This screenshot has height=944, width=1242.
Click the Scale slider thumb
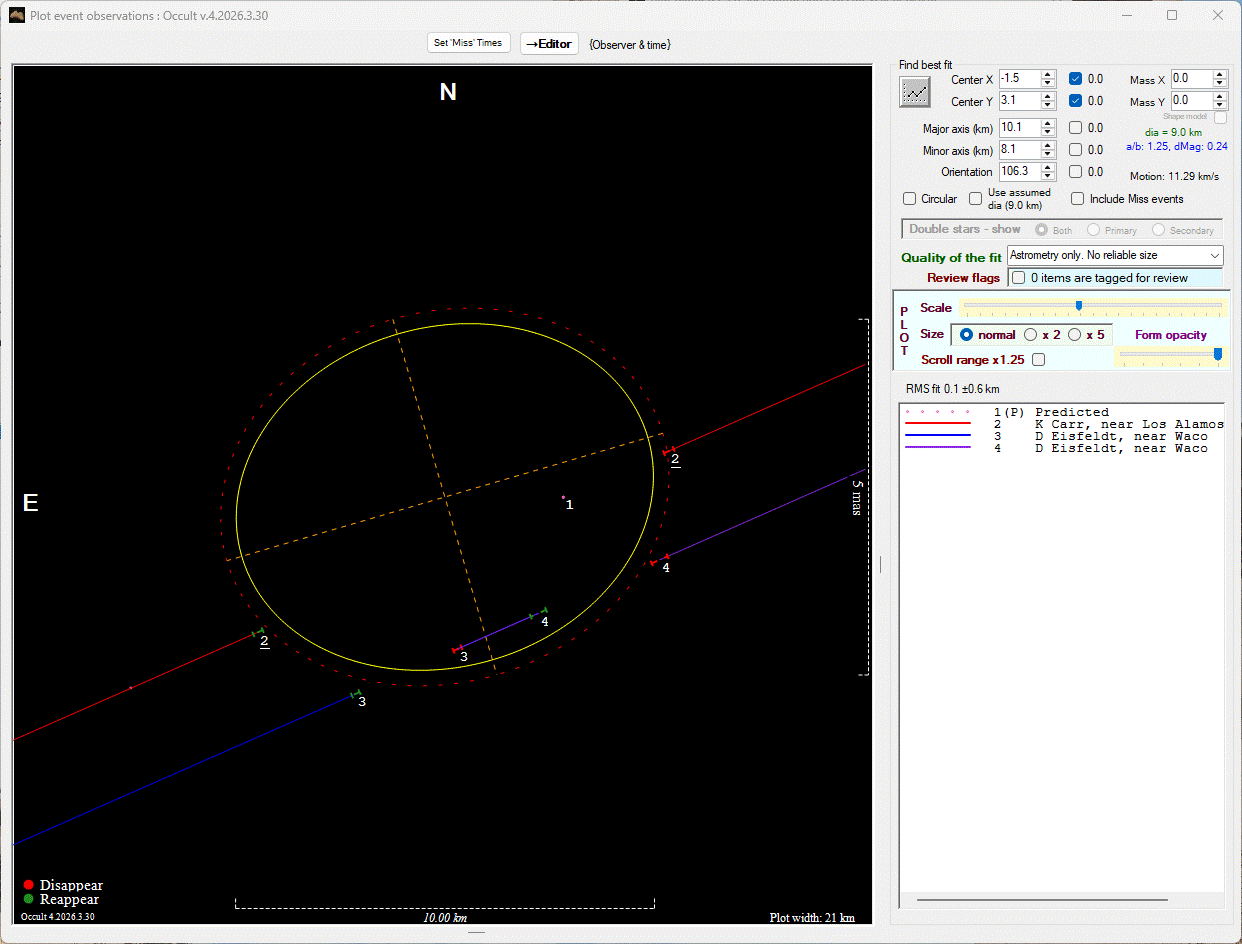(1078, 306)
